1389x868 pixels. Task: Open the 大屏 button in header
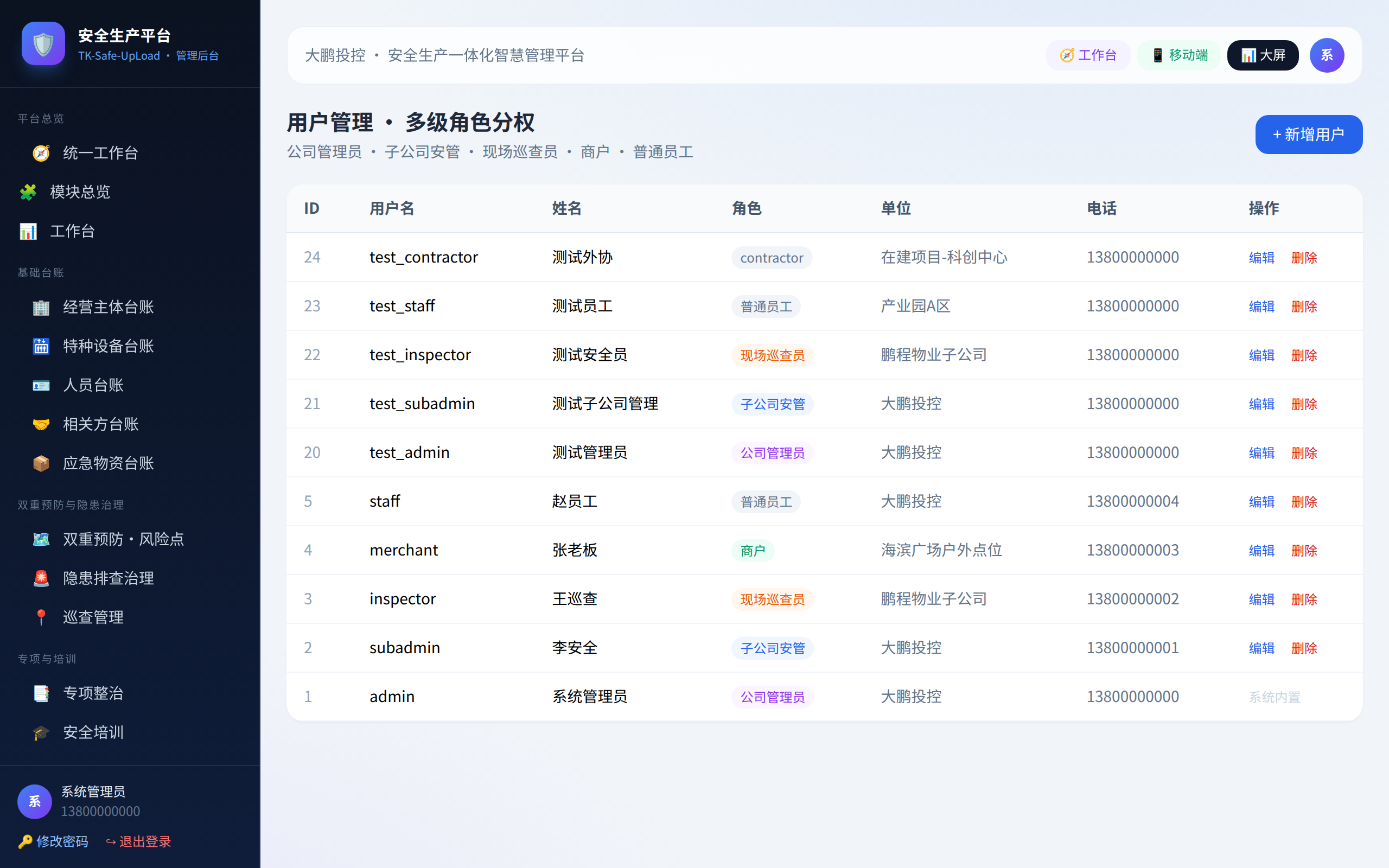tap(1263, 55)
